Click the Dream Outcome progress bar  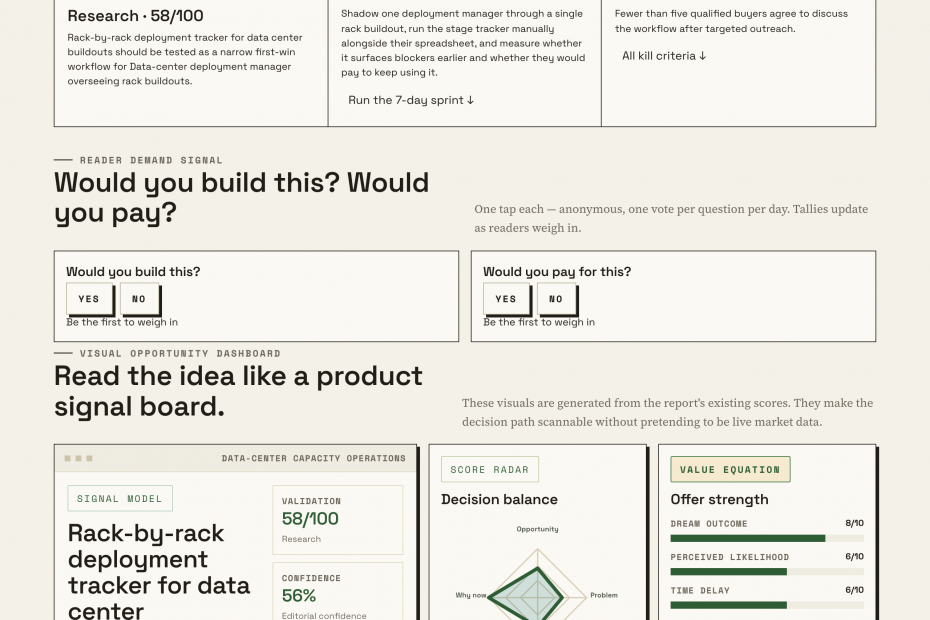pos(767,538)
